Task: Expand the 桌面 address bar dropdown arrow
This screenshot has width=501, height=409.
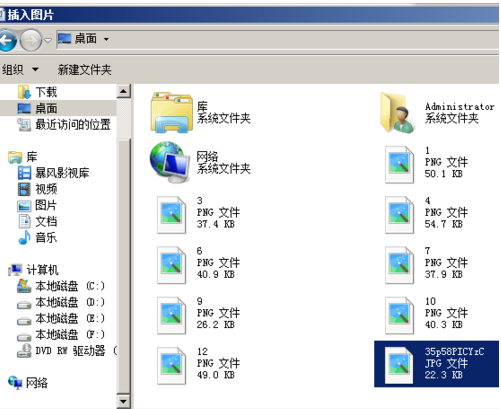Action: [106, 39]
